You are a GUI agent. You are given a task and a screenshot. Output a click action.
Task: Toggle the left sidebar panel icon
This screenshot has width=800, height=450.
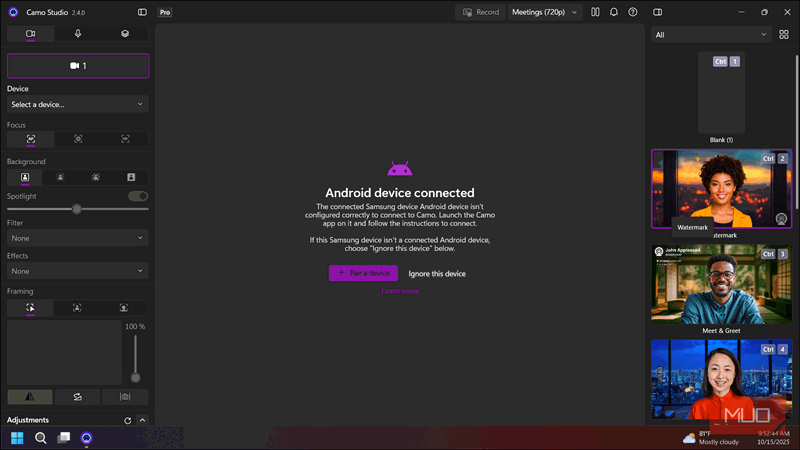coord(142,12)
